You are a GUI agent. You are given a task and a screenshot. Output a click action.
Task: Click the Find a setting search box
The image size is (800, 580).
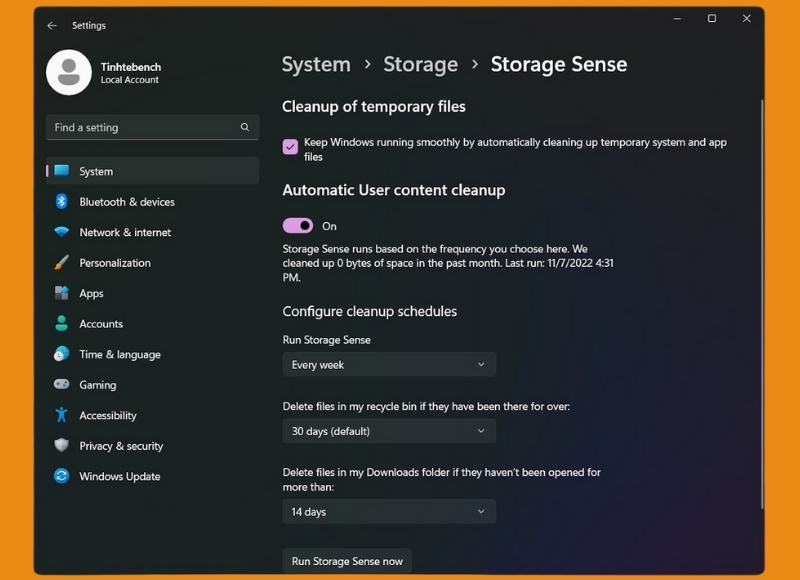(x=152, y=127)
